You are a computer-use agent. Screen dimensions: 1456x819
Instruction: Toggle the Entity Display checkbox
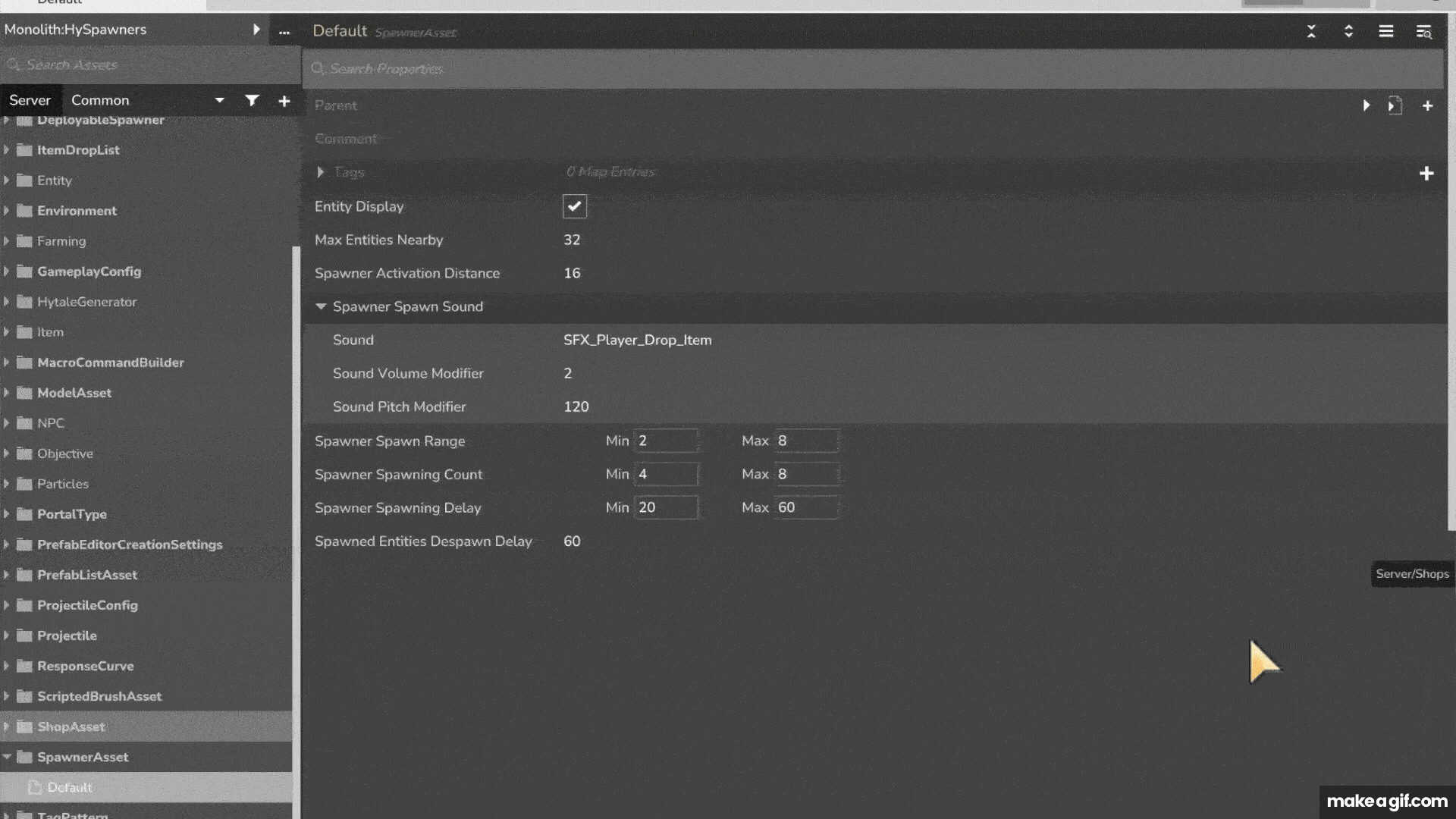tap(574, 206)
